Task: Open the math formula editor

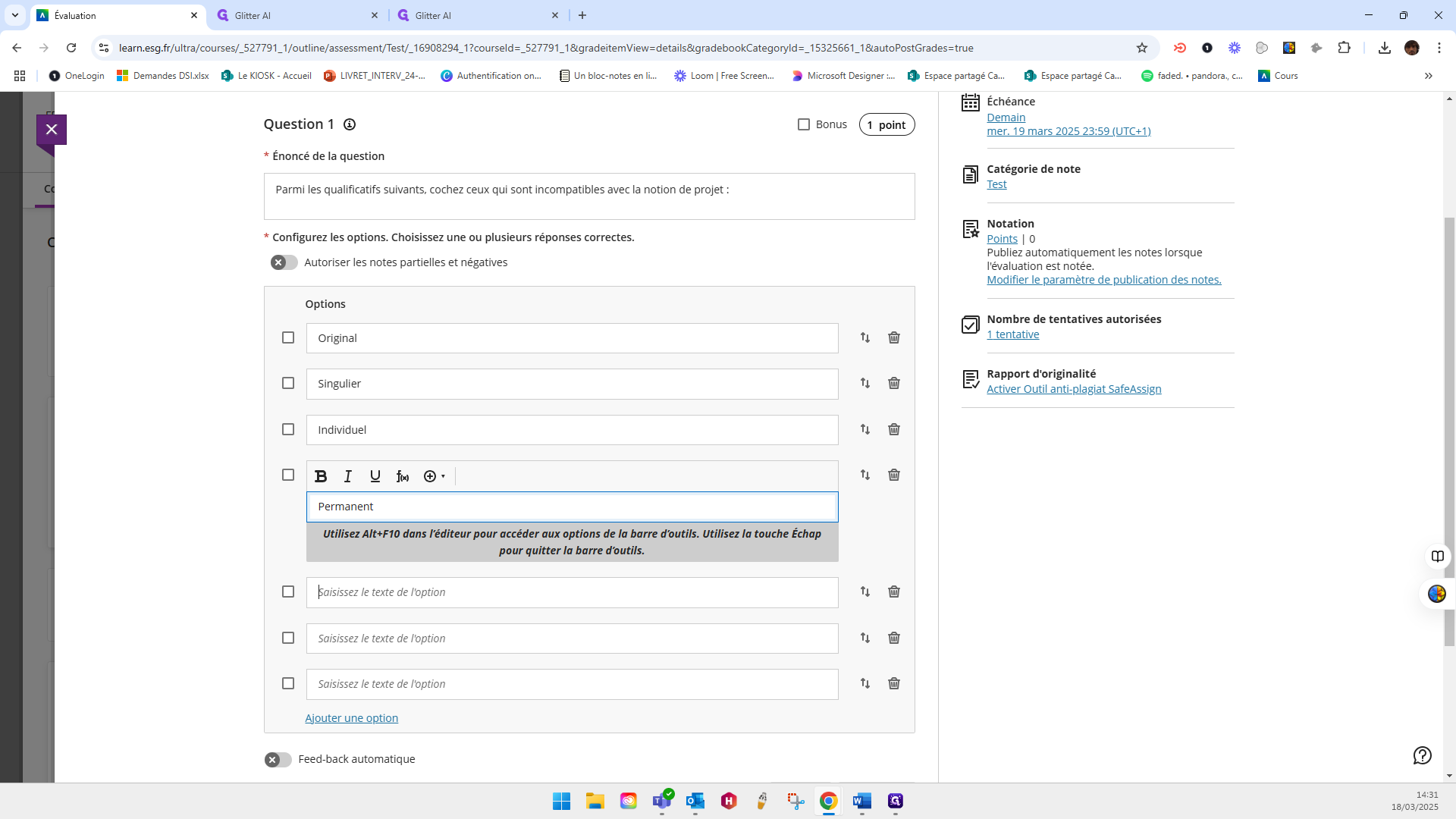Action: coord(403,476)
